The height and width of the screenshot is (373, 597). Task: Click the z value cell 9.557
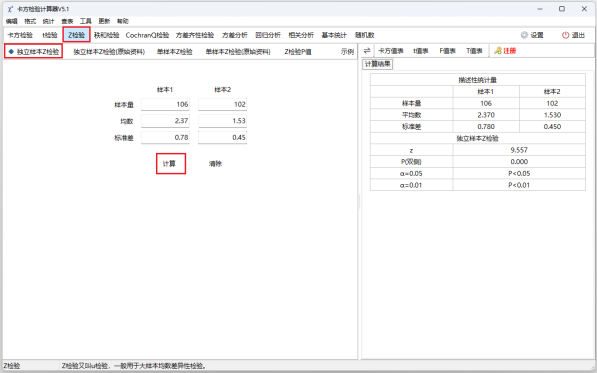[x=519, y=150]
